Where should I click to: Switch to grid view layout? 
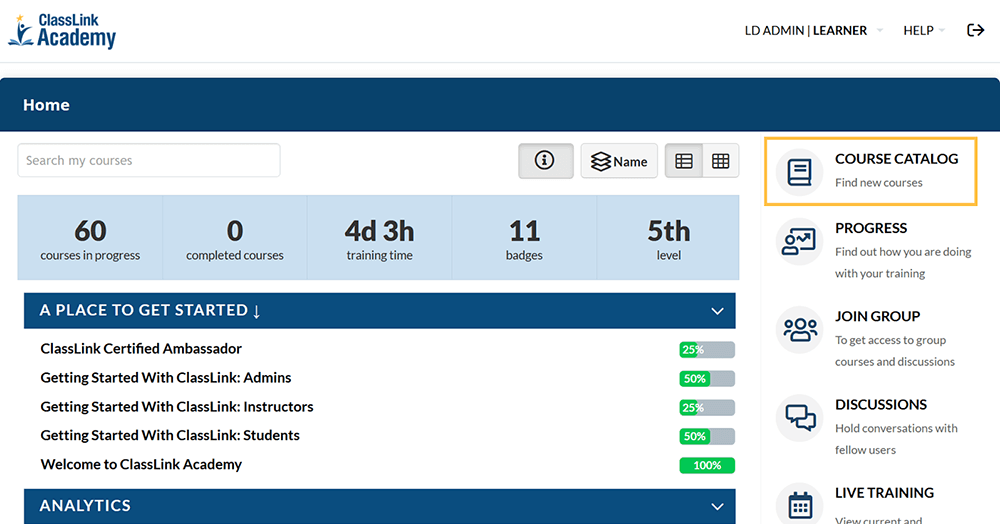[721, 161]
